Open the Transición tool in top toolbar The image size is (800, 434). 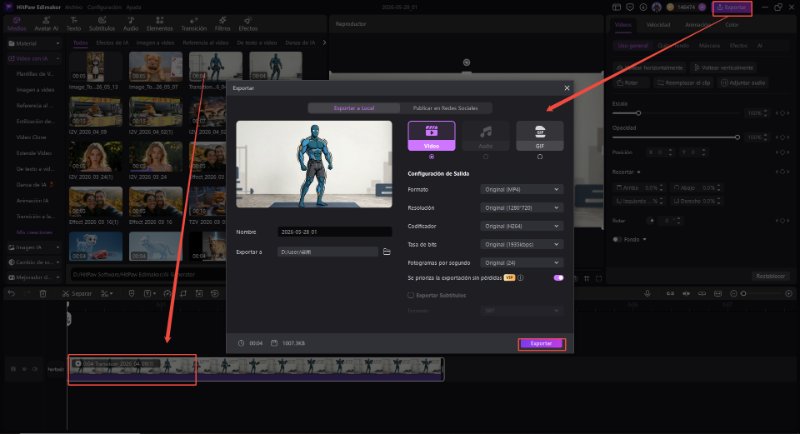[x=194, y=24]
